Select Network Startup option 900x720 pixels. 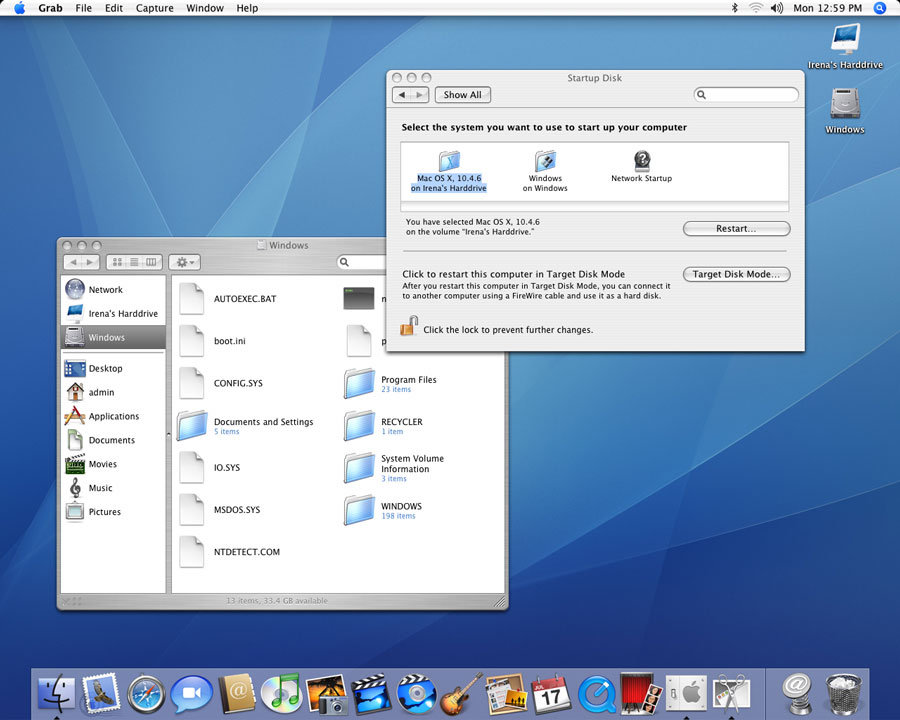click(x=641, y=167)
